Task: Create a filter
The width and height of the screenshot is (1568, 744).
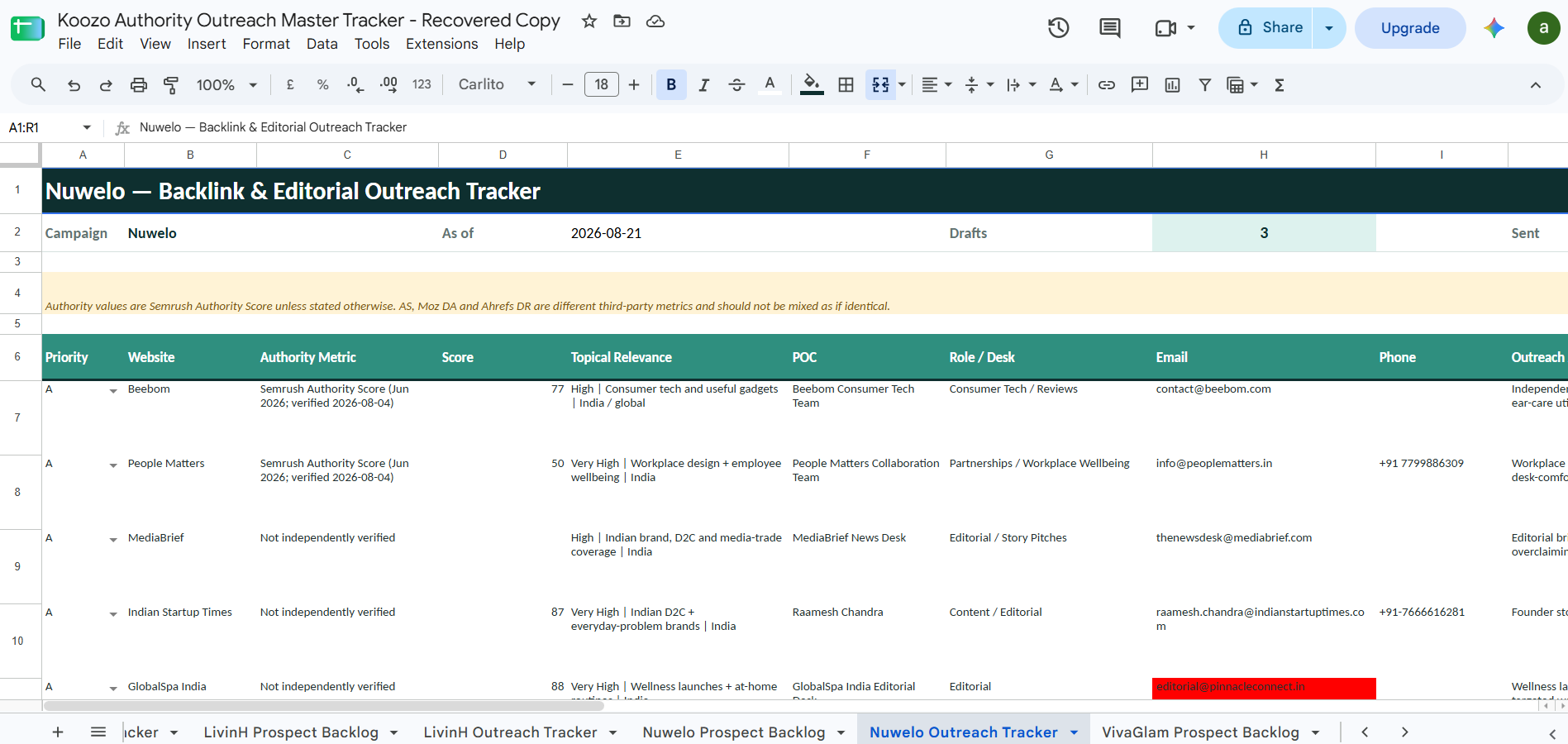Action: (1205, 84)
